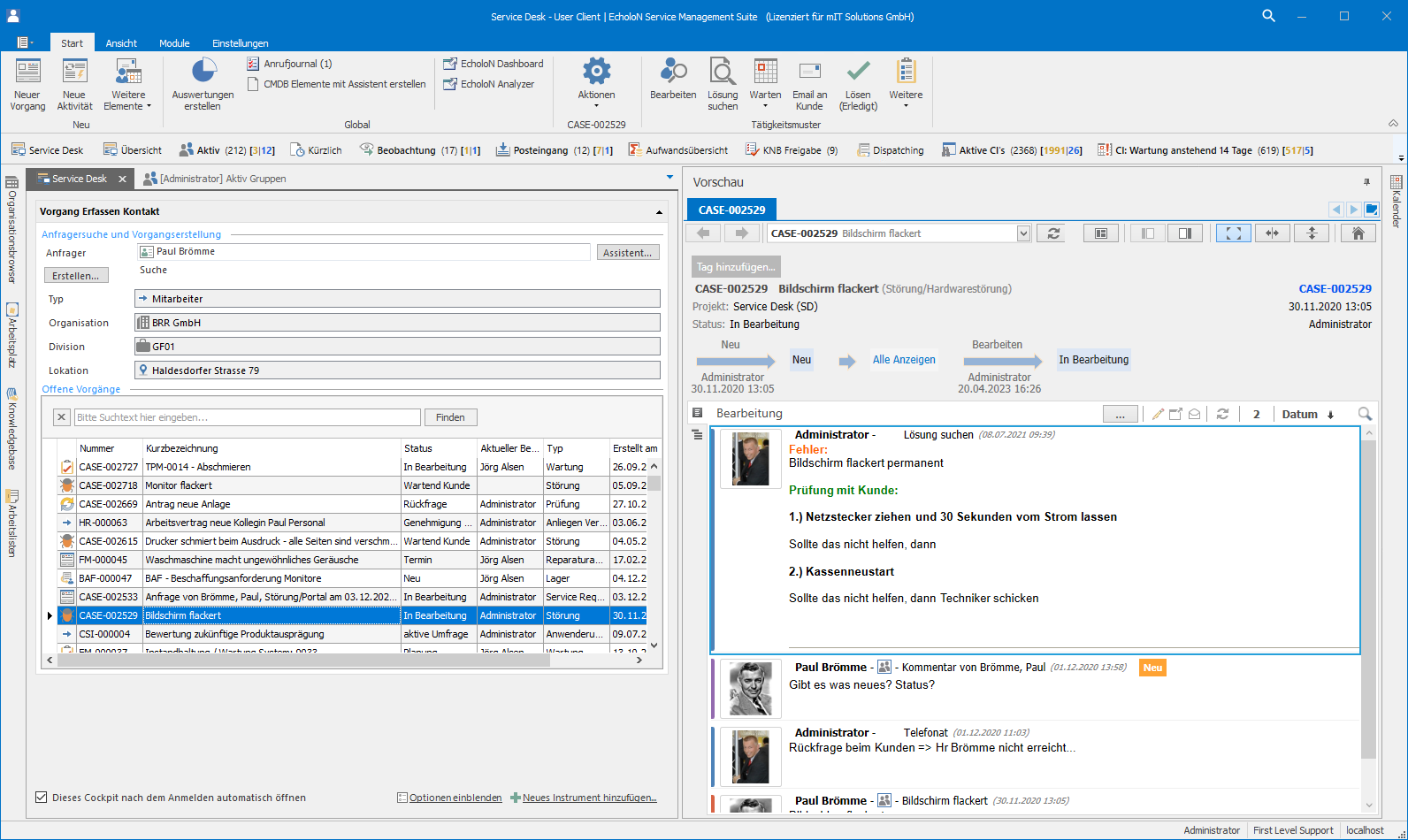The height and width of the screenshot is (840, 1408).
Task: Create a new case with Neuer Vorgang
Action: [x=27, y=85]
